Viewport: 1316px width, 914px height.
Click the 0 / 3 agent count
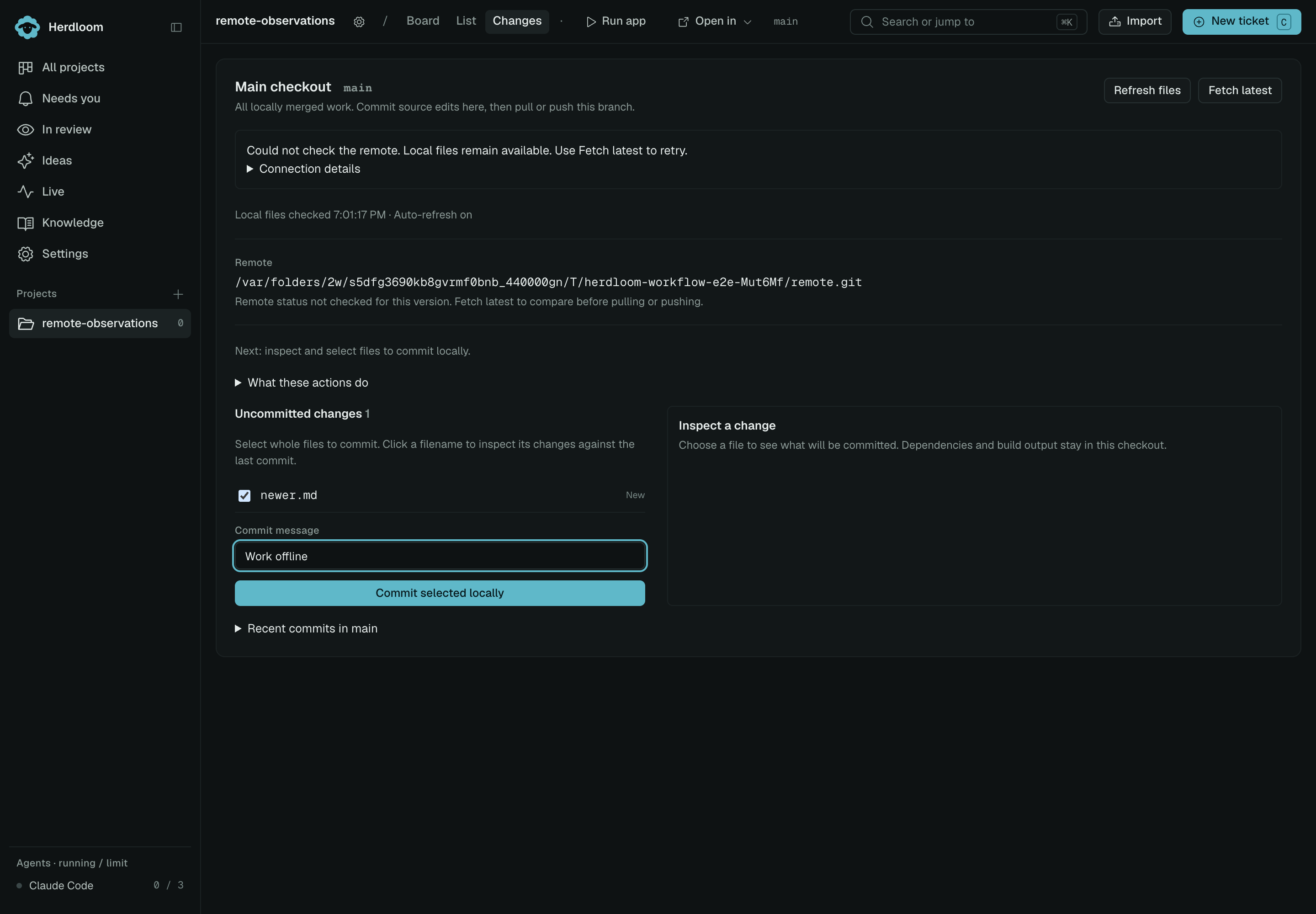pyautogui.click(x=168, y=885)
